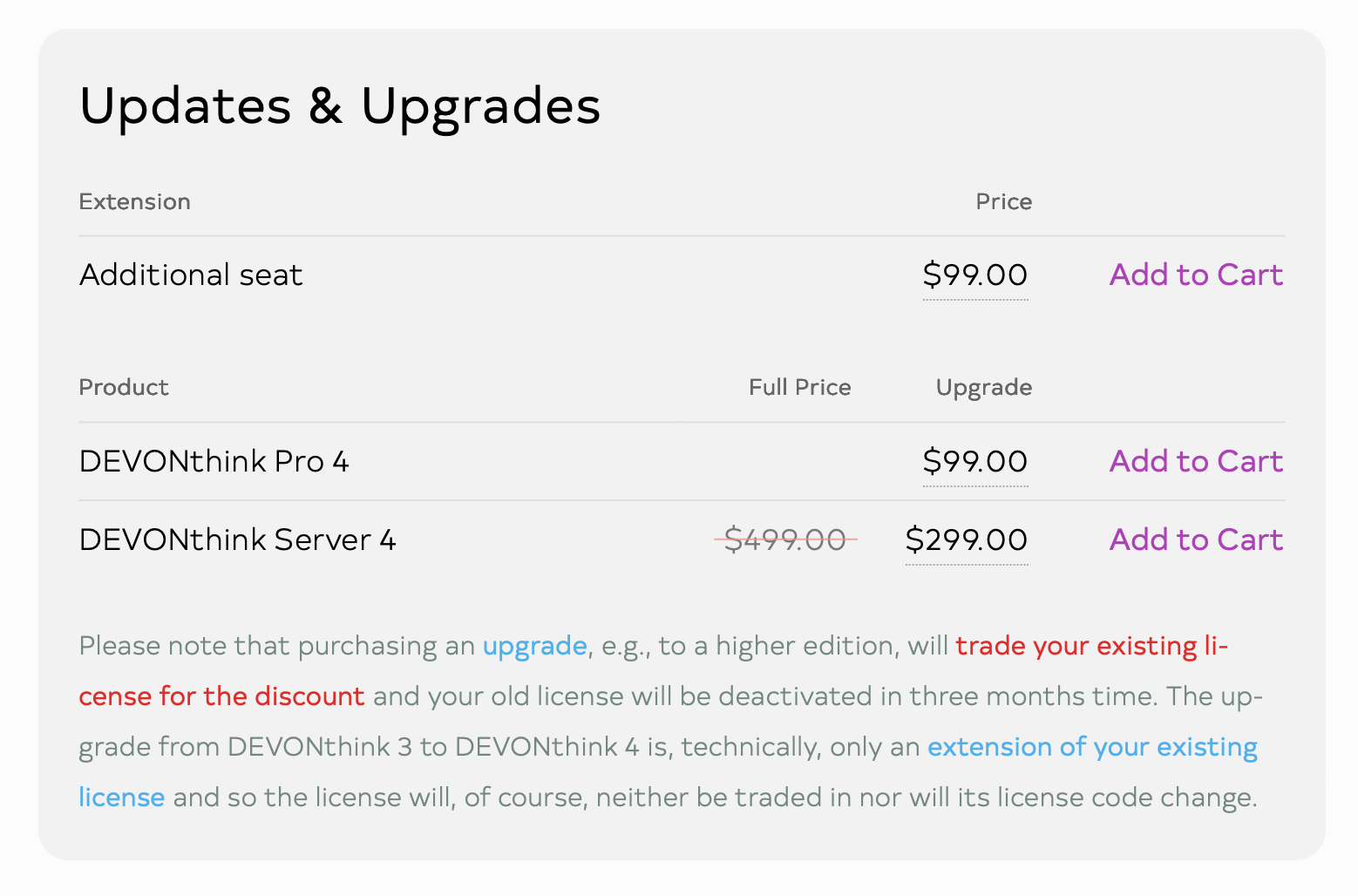The width and height of the screenshot is (1358, 896).
Task: Click the Additional seat $99.00 price
Action: point(975,275)
